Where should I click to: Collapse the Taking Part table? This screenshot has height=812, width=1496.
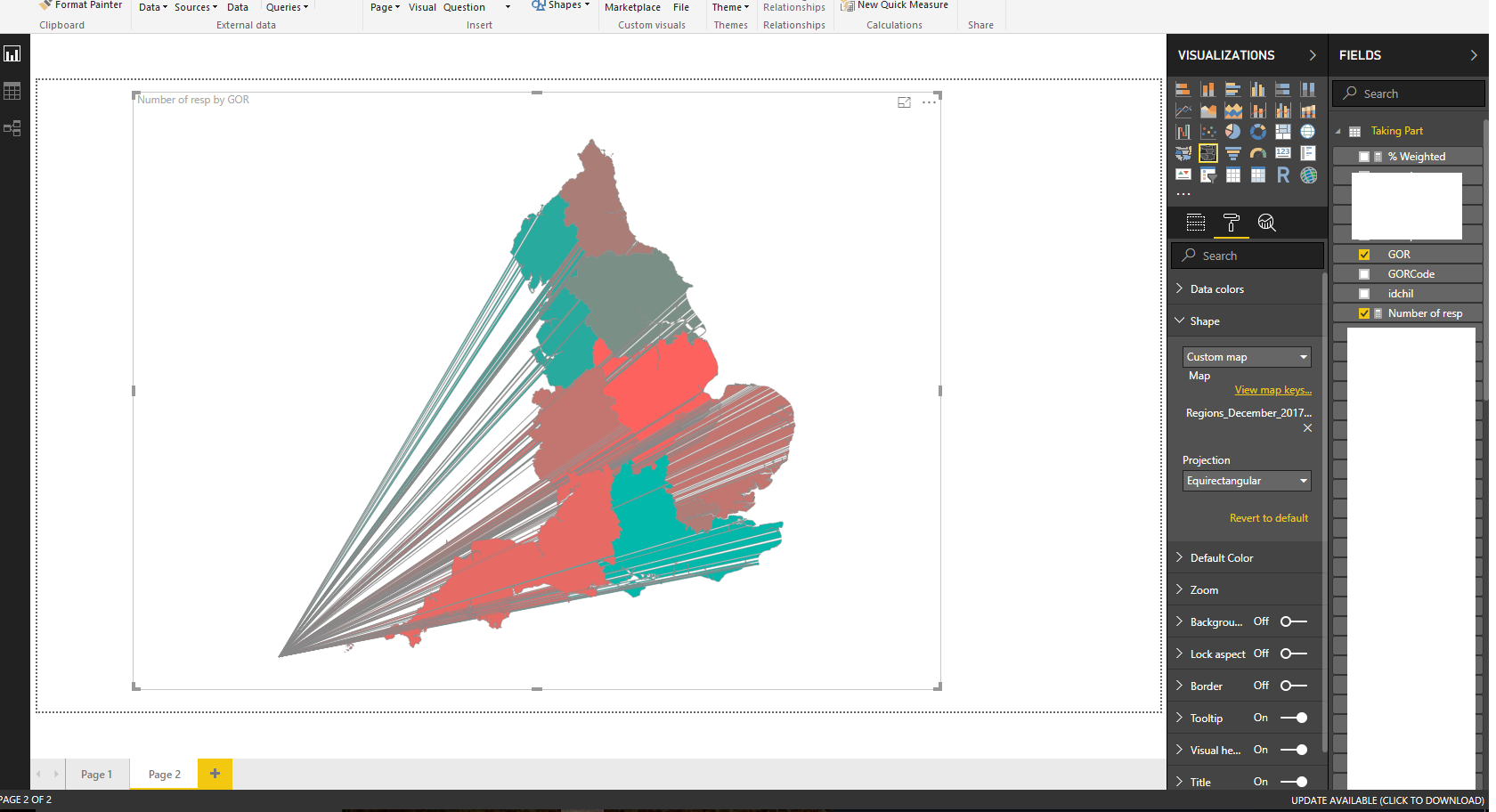pos(1338,132)
